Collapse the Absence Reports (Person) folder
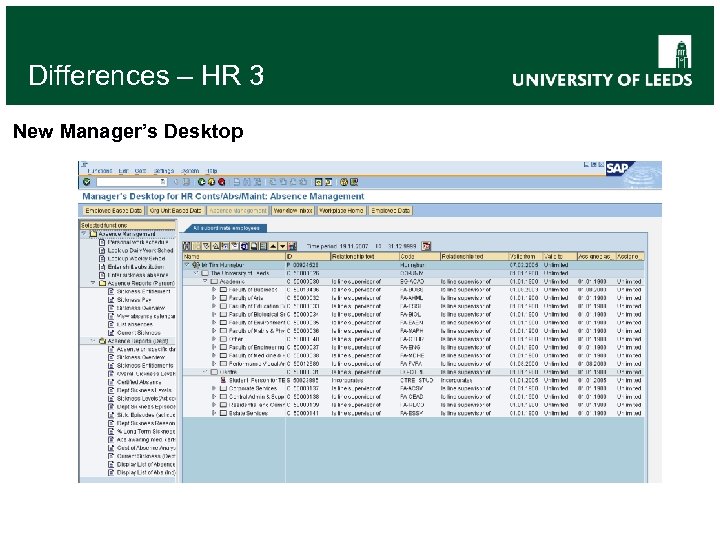The height and width of the screenshot is (540, 720). coord(93,283)
